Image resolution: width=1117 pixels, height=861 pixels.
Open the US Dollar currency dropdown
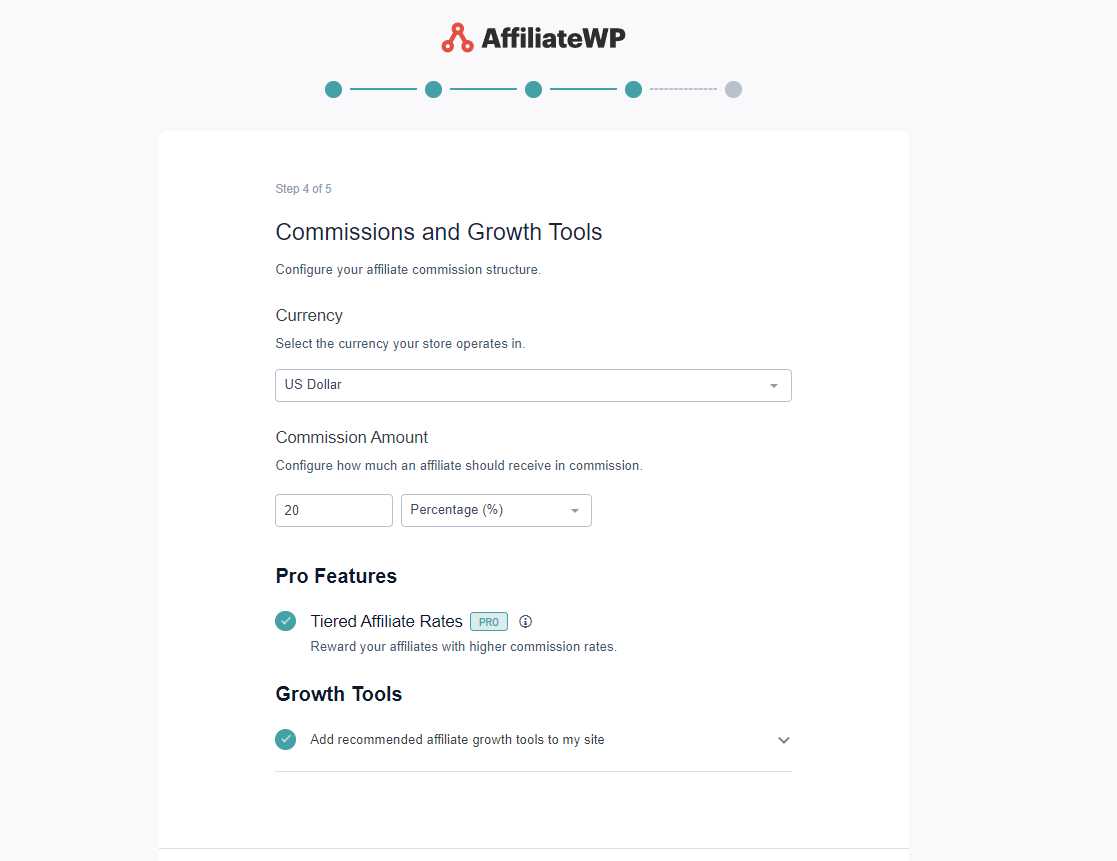[534, 385]
